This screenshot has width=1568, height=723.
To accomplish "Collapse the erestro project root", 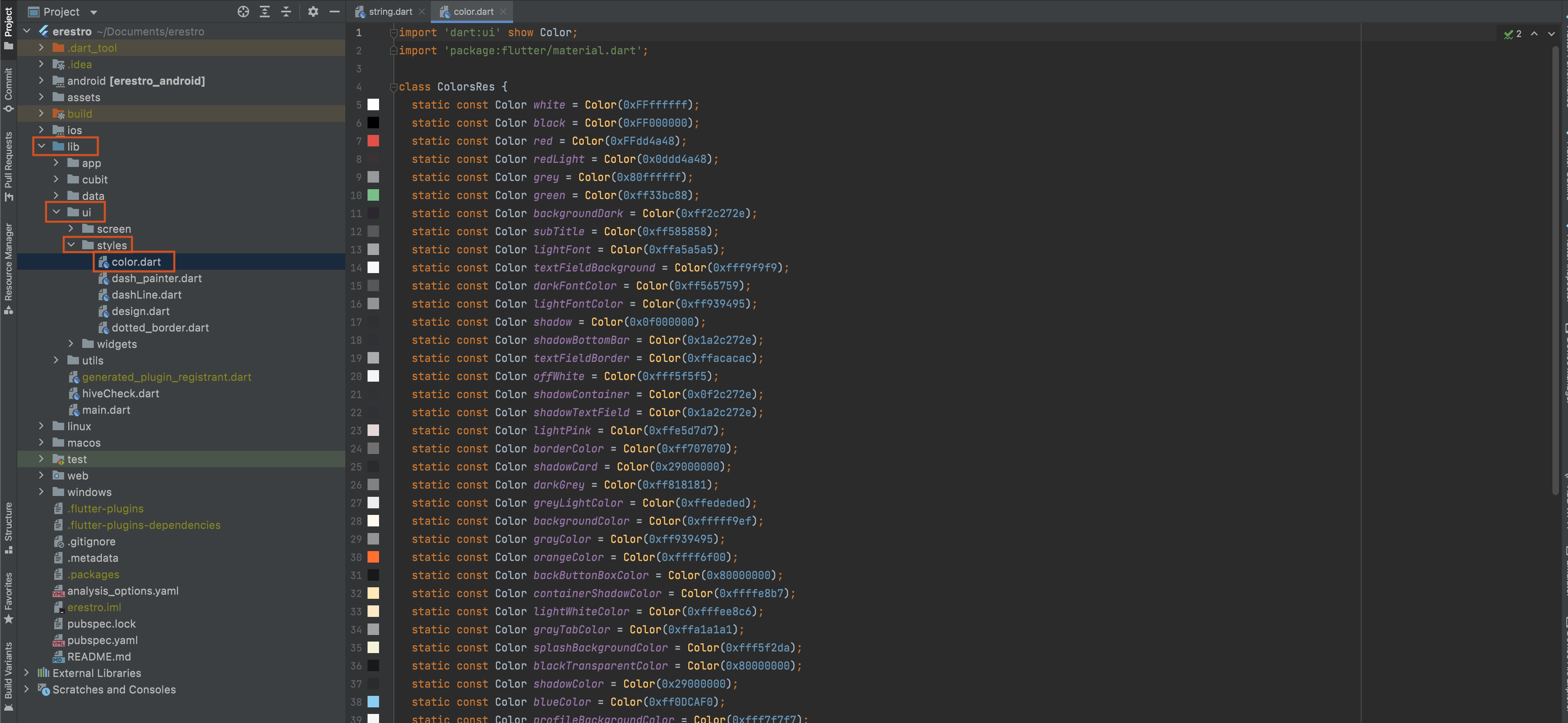I will coord(27,31).
